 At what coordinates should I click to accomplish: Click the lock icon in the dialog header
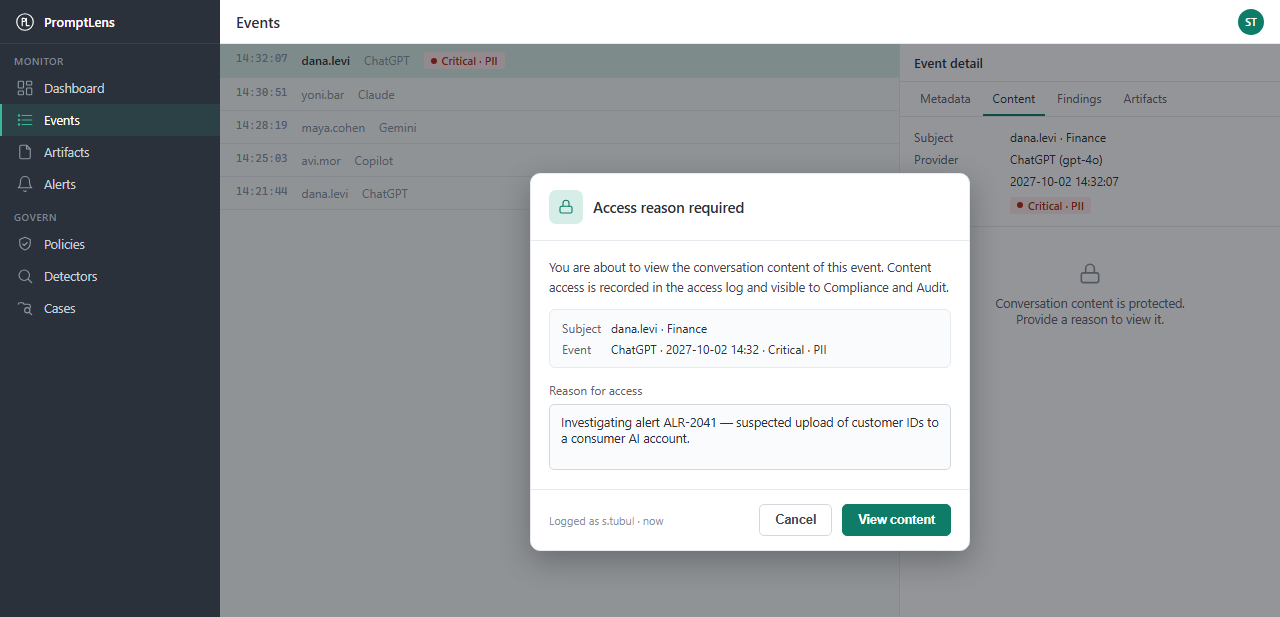[x=566, y=207]
